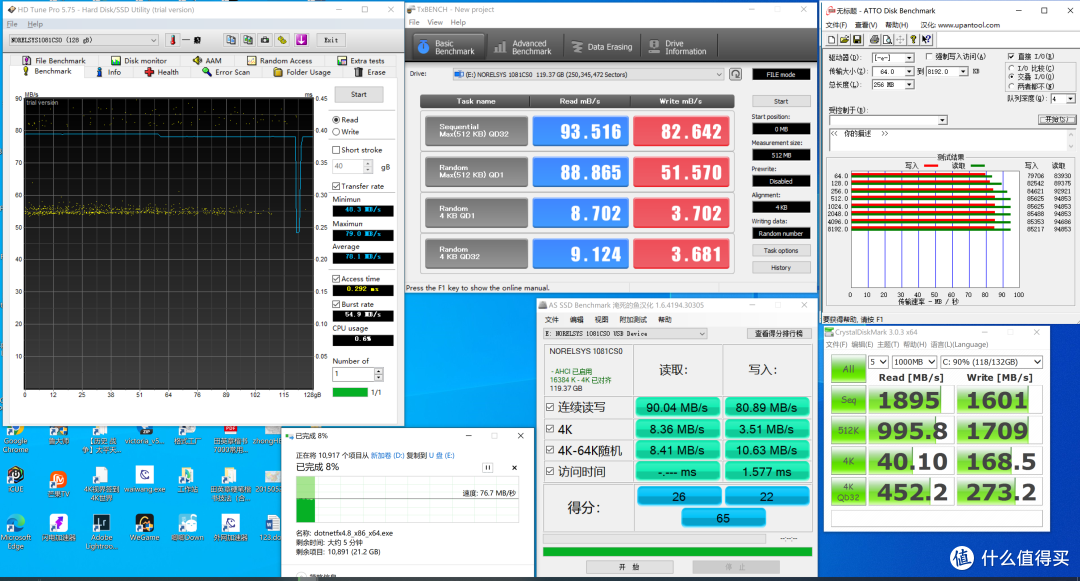1080x581 pixels.
Task: Open CrystalDiskMark test count dropdown showing 5
Action: [878, 362]
